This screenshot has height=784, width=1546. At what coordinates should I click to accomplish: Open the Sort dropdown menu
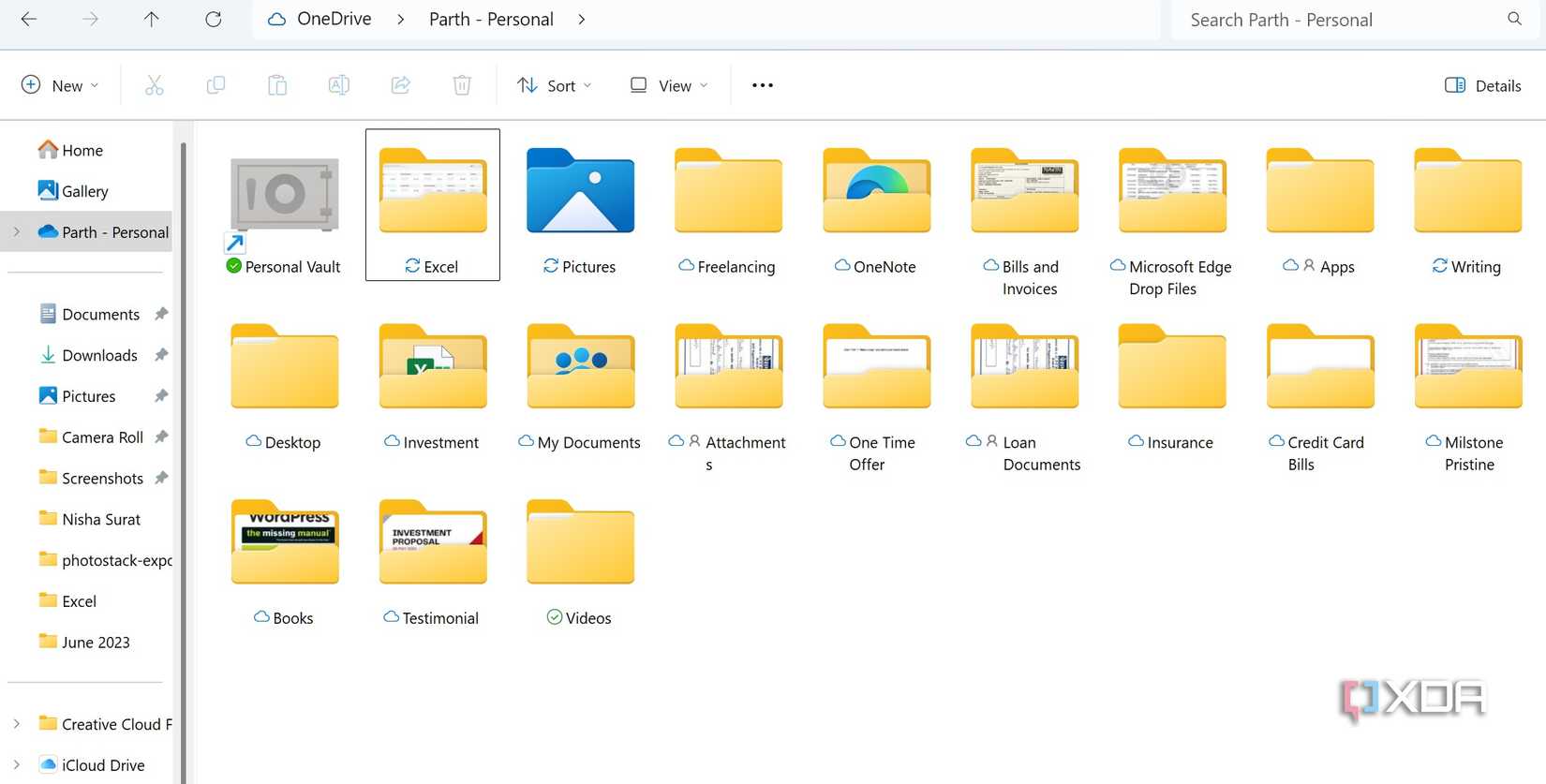pos(554,85)
